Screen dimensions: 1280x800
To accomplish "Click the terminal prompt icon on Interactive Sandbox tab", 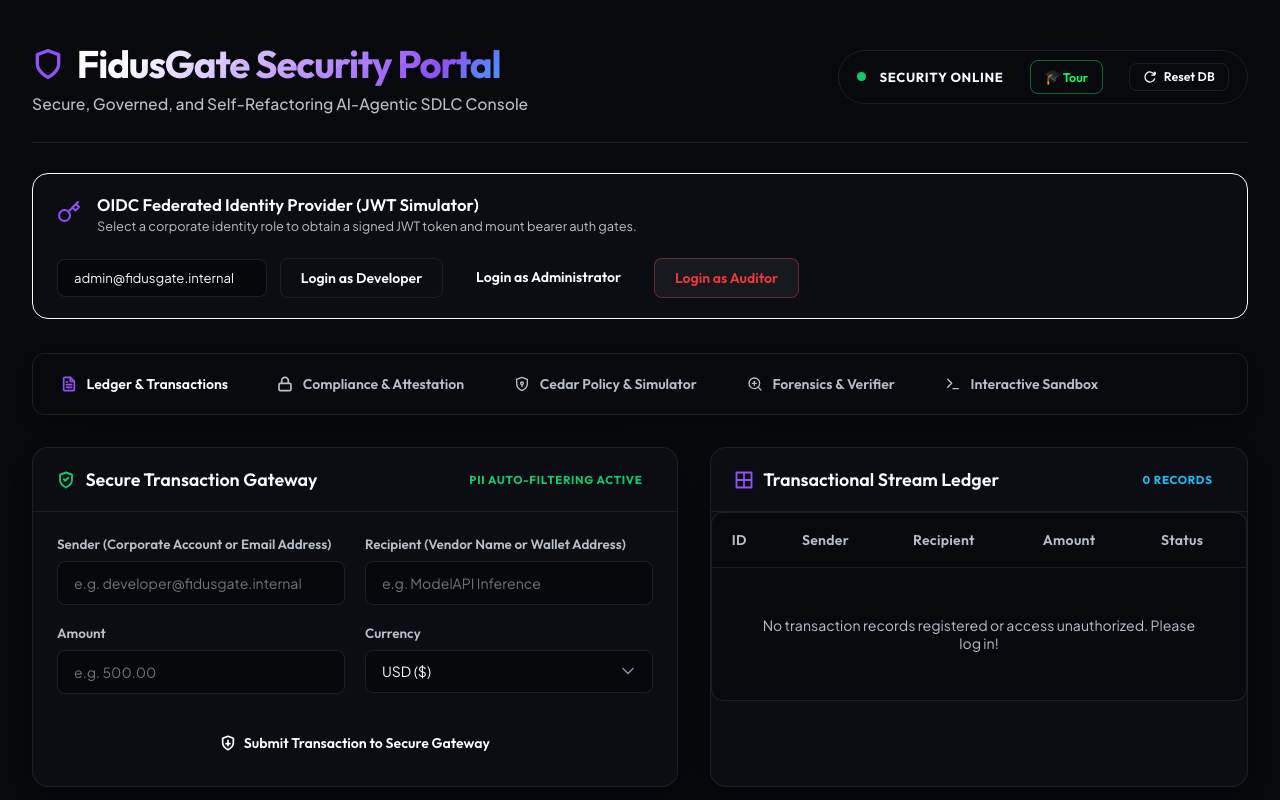I will (x=953, y=384).
